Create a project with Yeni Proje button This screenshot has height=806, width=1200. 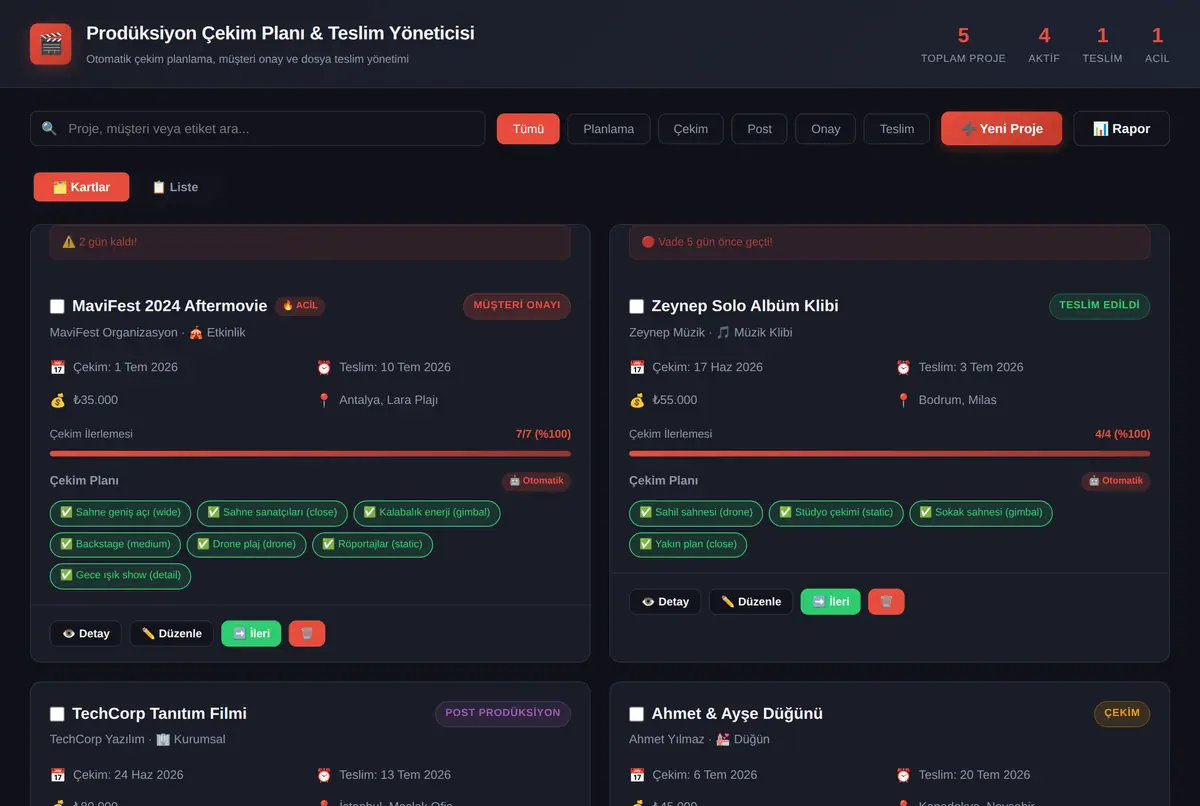[1001, 129]
